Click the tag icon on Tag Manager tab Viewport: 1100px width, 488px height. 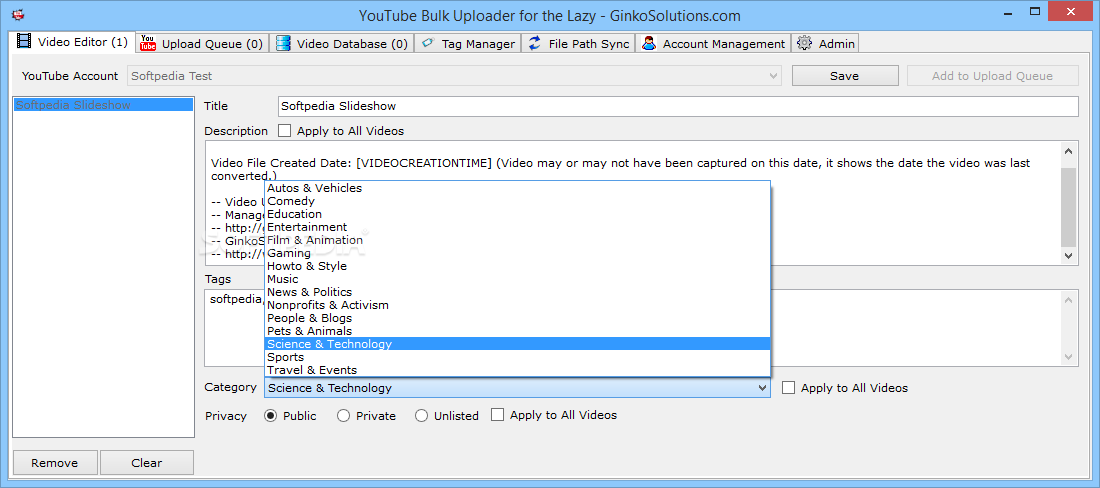428,43
